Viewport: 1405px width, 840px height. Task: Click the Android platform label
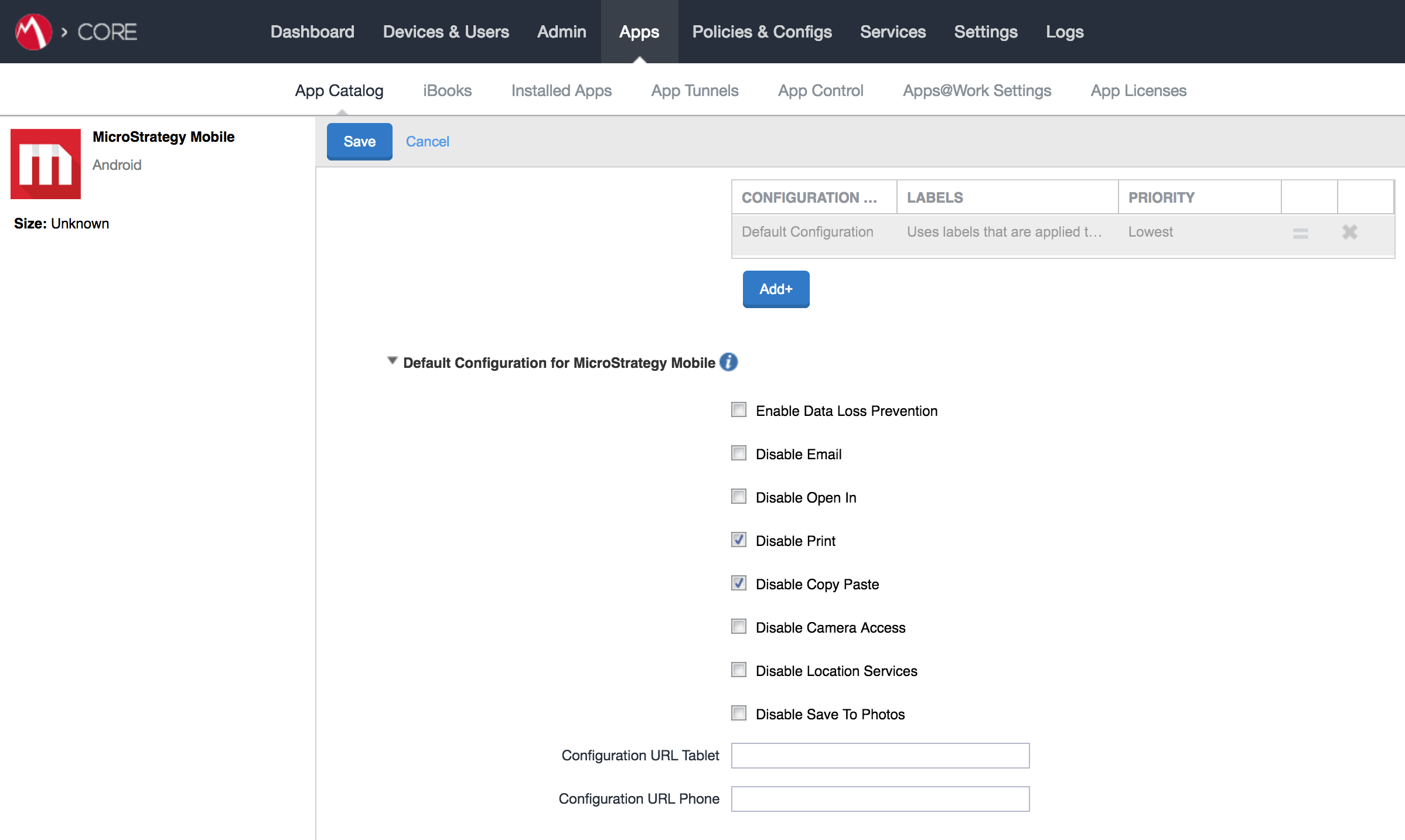tap(117, 165)
